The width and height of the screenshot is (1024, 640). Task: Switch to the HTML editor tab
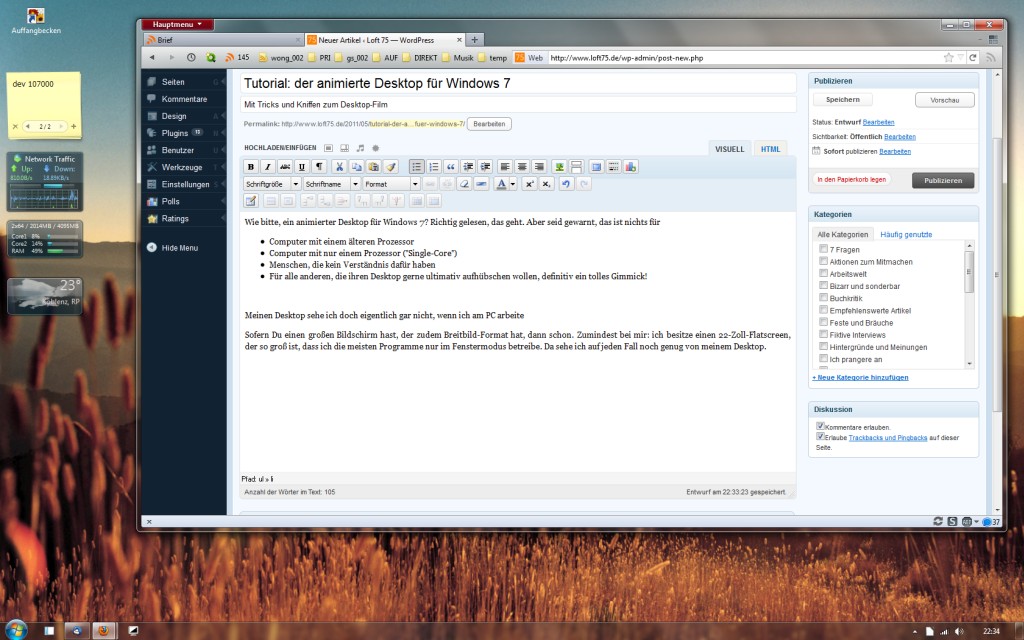pyautogui.click(x=770, y=149)
